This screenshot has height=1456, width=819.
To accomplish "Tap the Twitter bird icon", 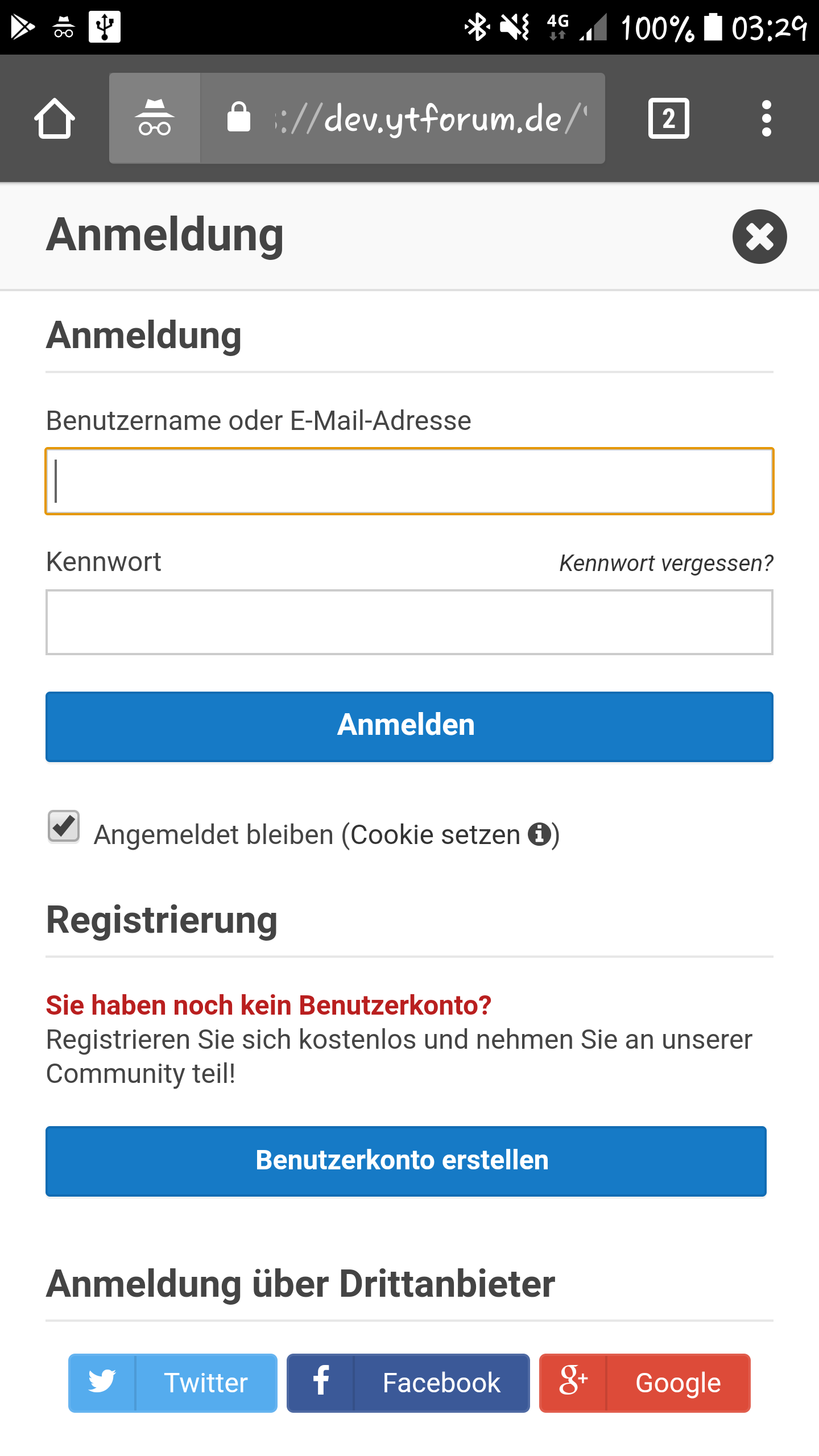I will [102, 1383].
